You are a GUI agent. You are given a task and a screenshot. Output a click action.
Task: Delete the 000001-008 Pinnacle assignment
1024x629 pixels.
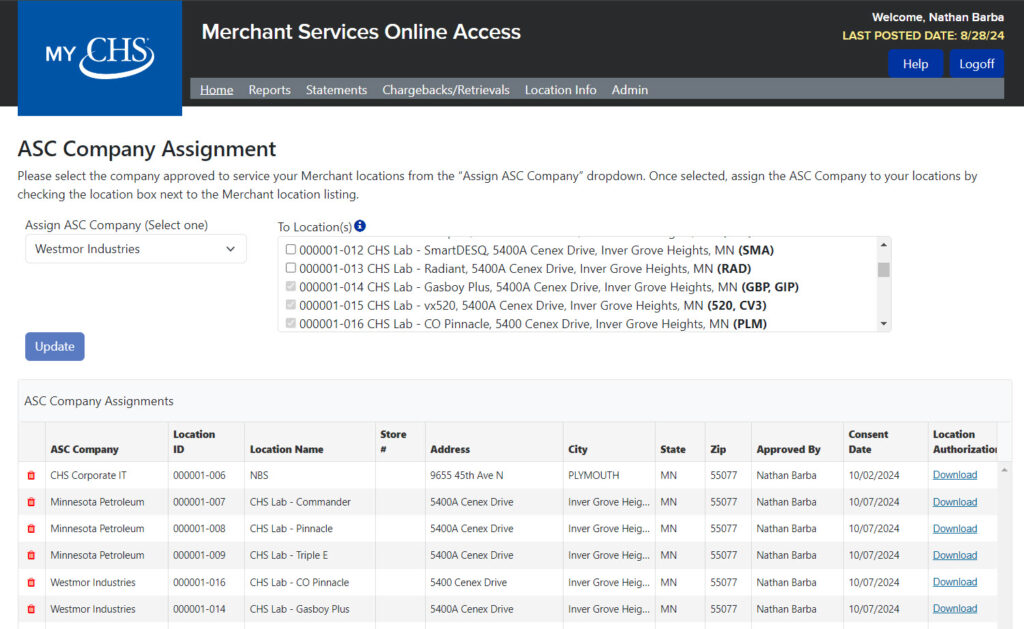(31, 529)
